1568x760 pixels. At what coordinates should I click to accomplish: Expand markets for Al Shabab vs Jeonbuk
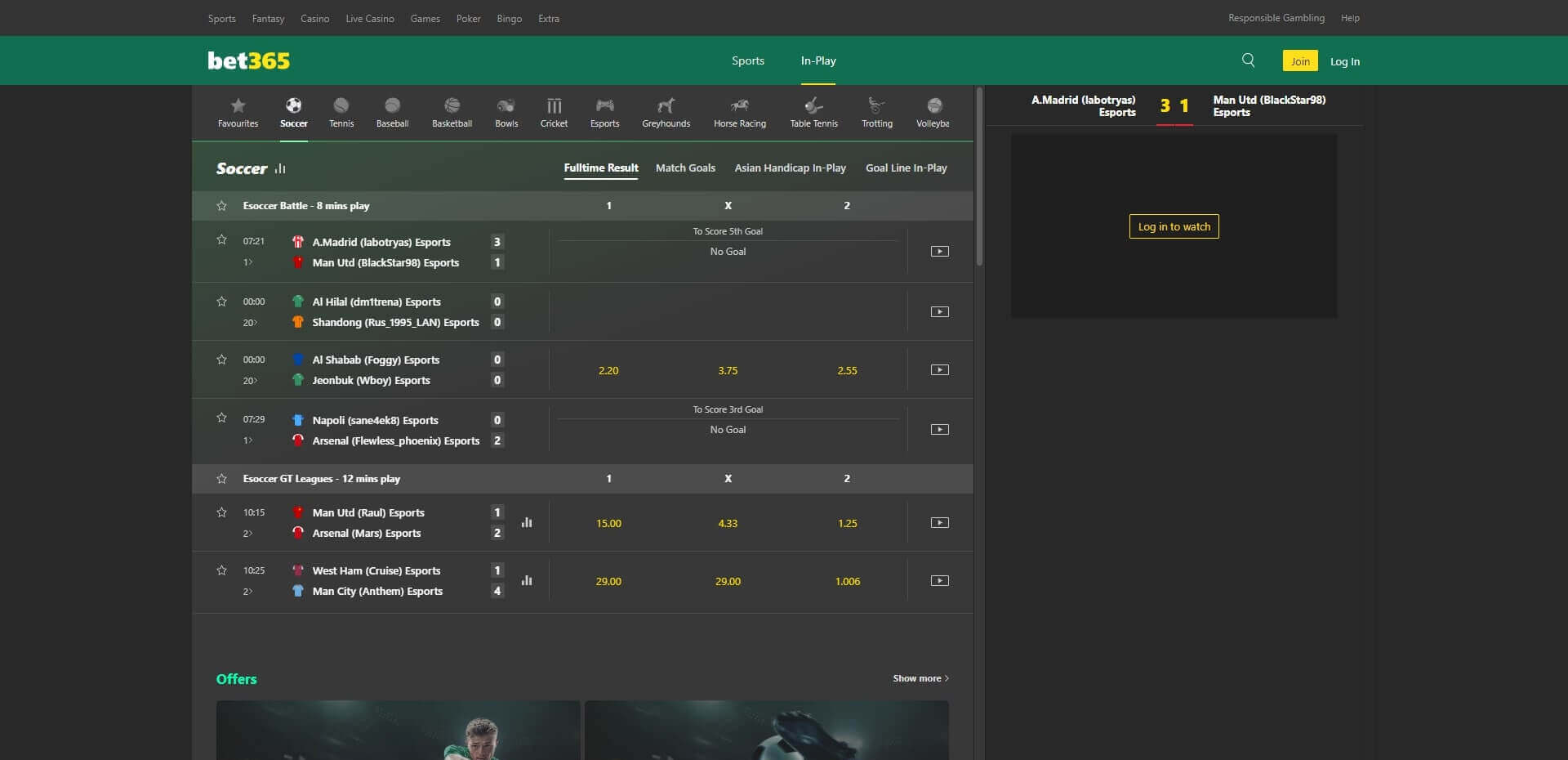click(x=250, y=380)
